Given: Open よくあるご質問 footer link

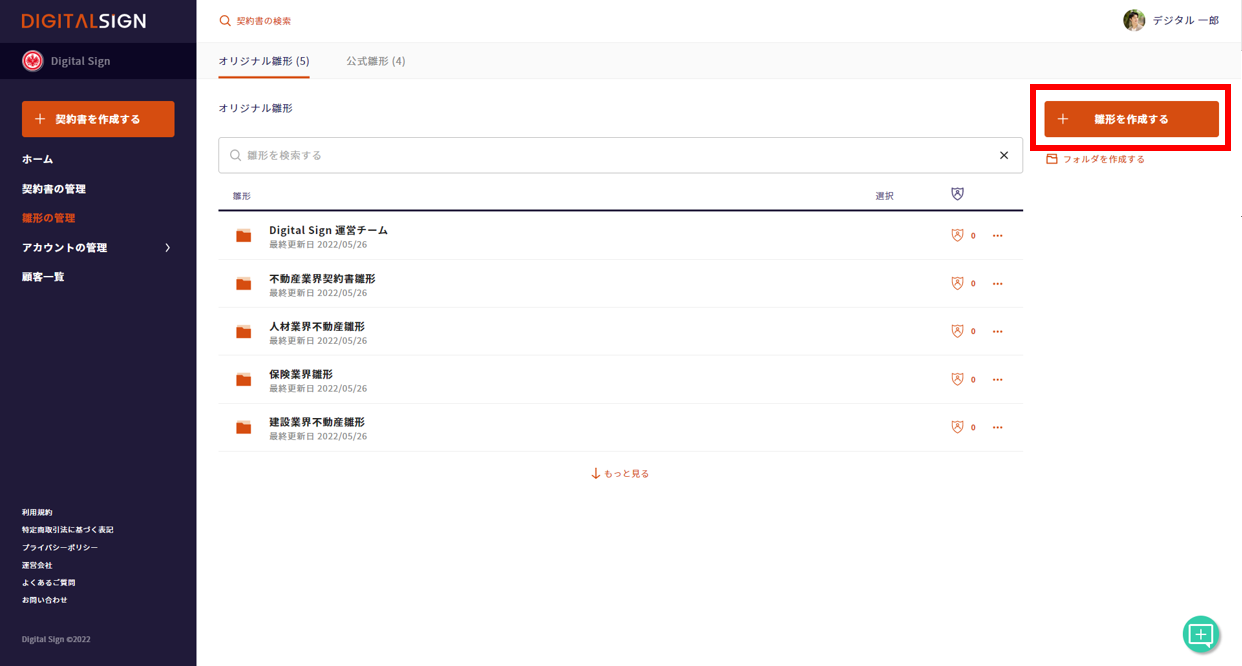Looking at the screenshot, I should pyautogui.click(x=49, y=582).
